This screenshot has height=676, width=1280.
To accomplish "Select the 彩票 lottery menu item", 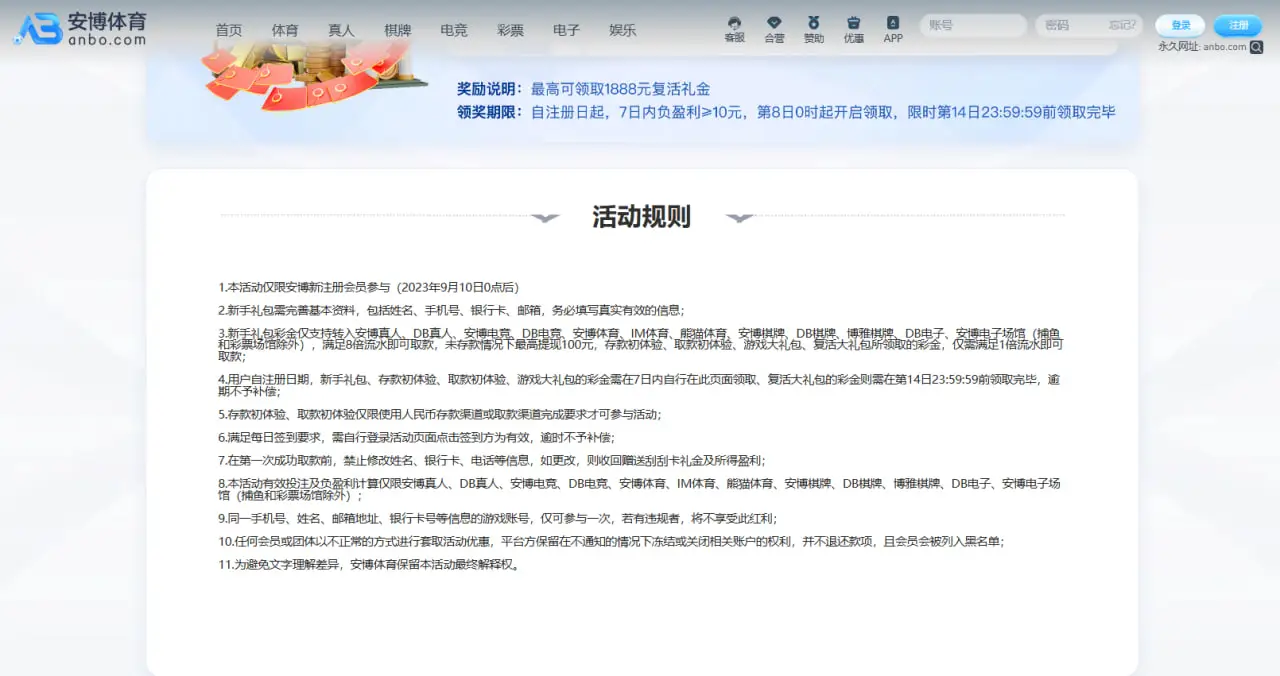I will (510, 30).
